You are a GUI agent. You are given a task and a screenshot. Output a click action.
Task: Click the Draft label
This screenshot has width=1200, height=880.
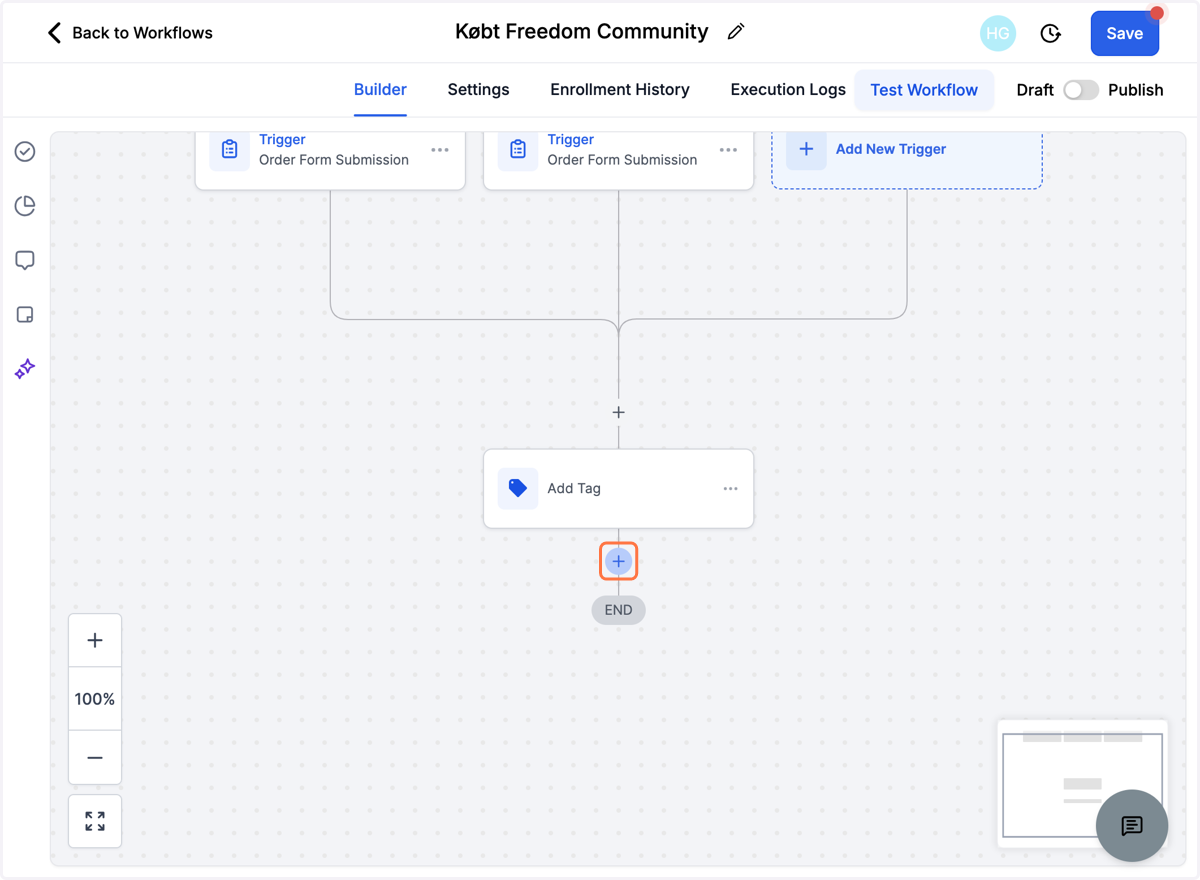coord(1035,90)
